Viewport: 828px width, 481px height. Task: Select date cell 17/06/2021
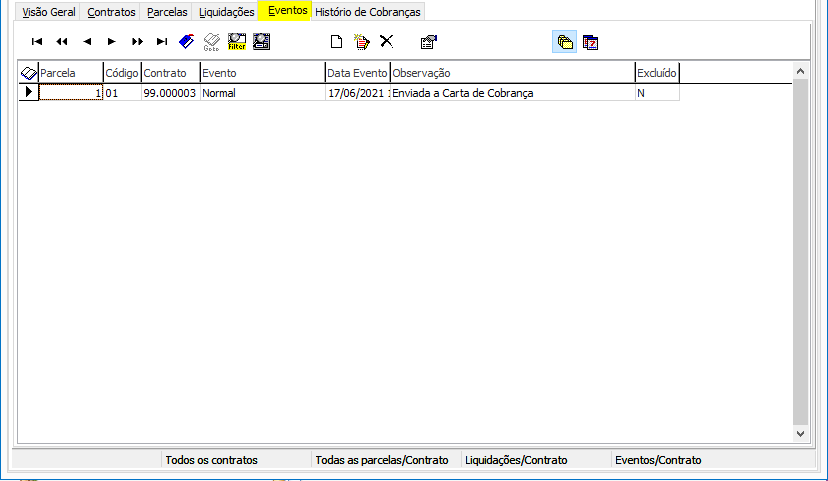tap(357, 93)
